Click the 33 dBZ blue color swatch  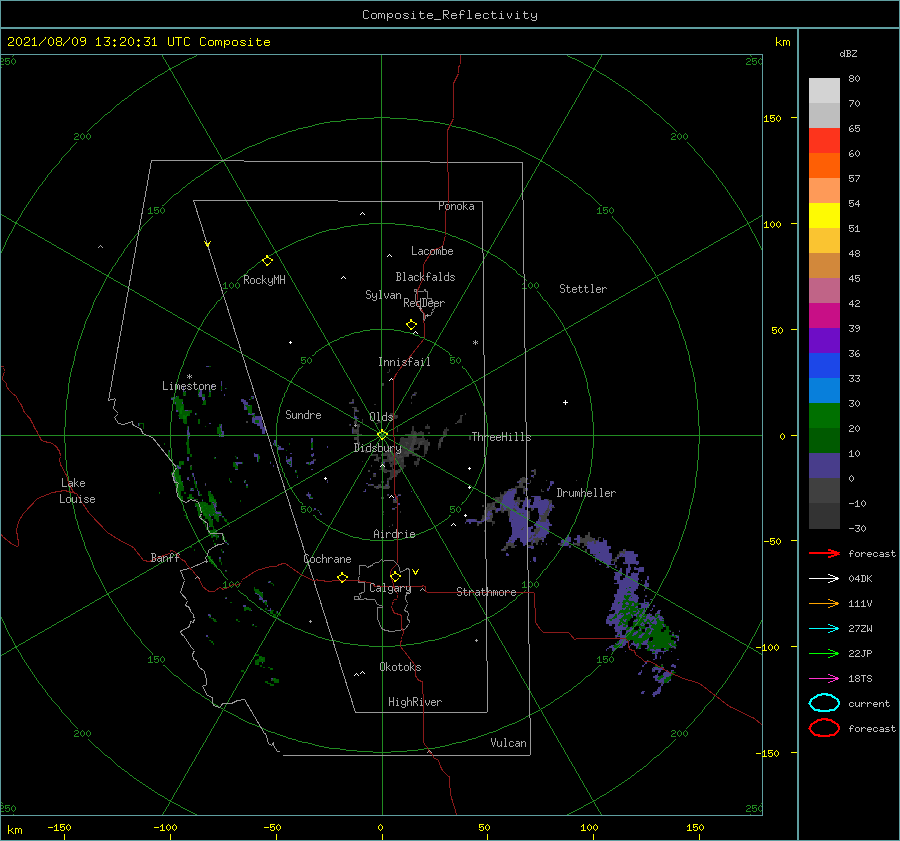pos(824,365)
